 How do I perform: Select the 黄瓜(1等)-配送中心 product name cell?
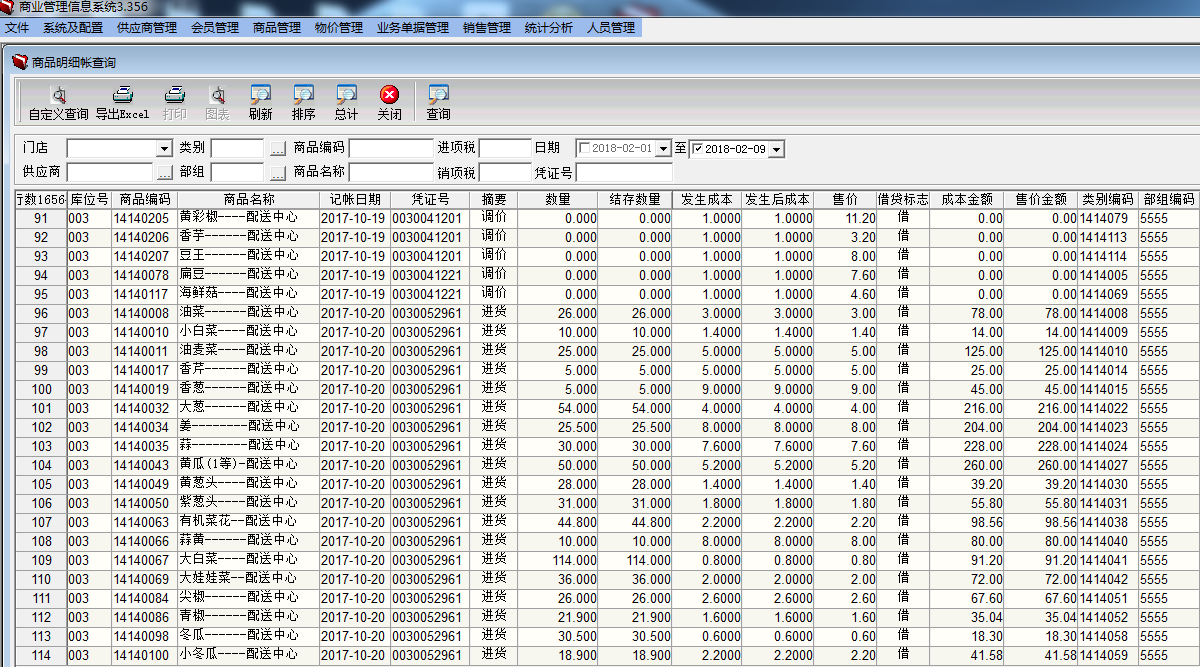click(248, 465)
